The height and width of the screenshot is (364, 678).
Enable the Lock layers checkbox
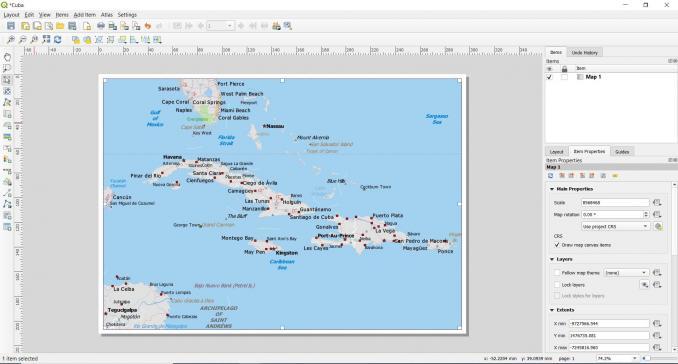(557, 285)
